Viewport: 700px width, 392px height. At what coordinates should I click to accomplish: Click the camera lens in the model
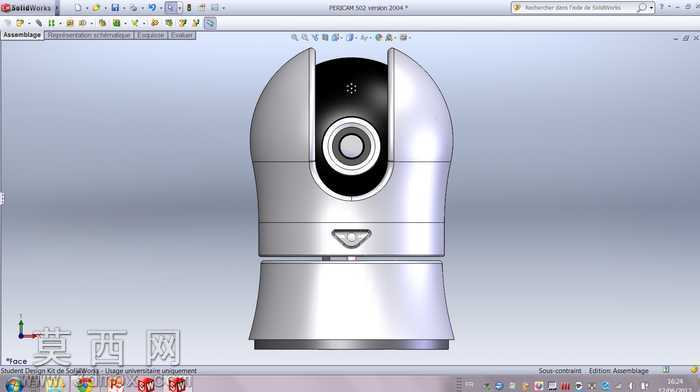tap(351, 146)
